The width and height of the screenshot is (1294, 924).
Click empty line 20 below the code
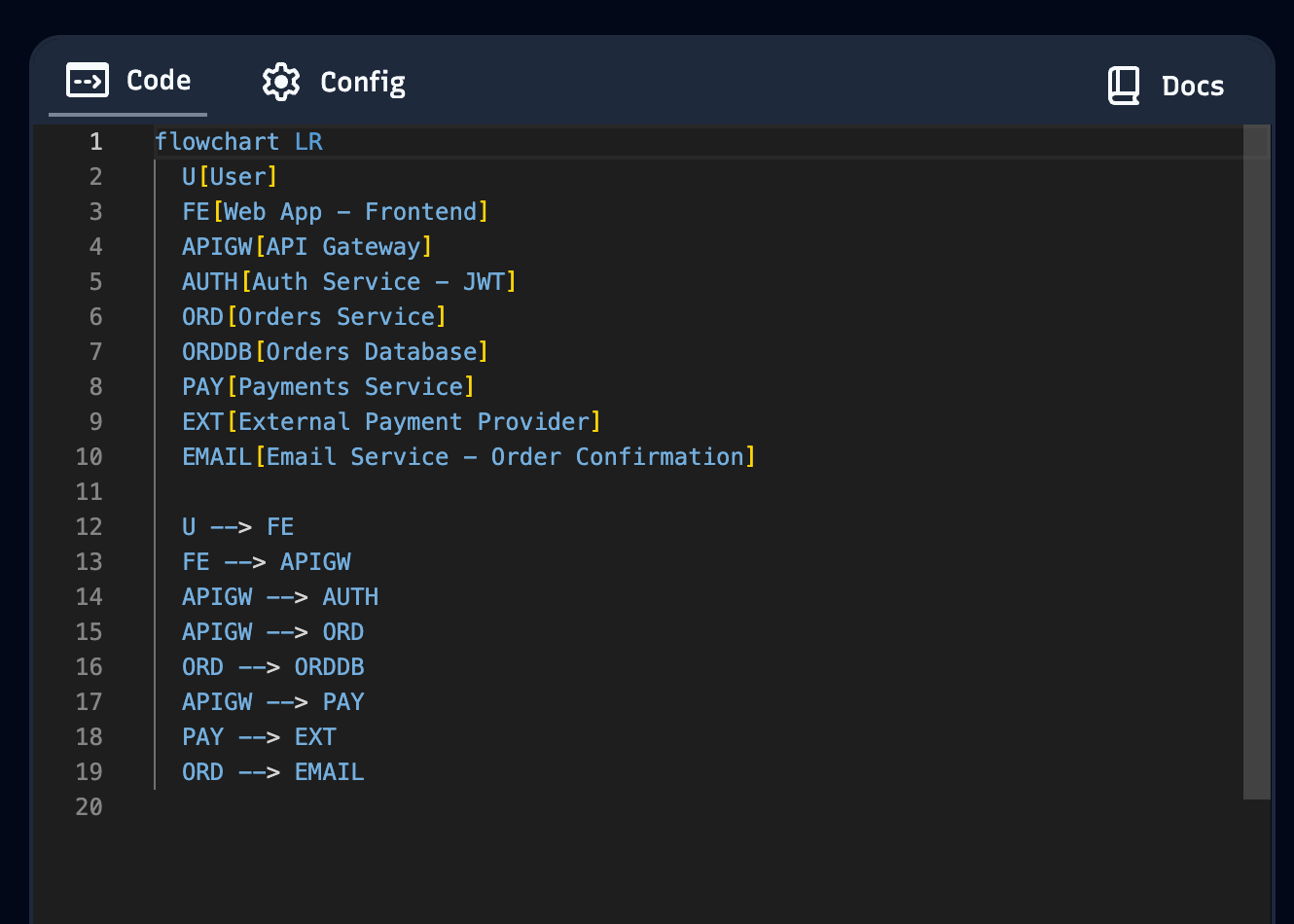click(x=292, y=806)
